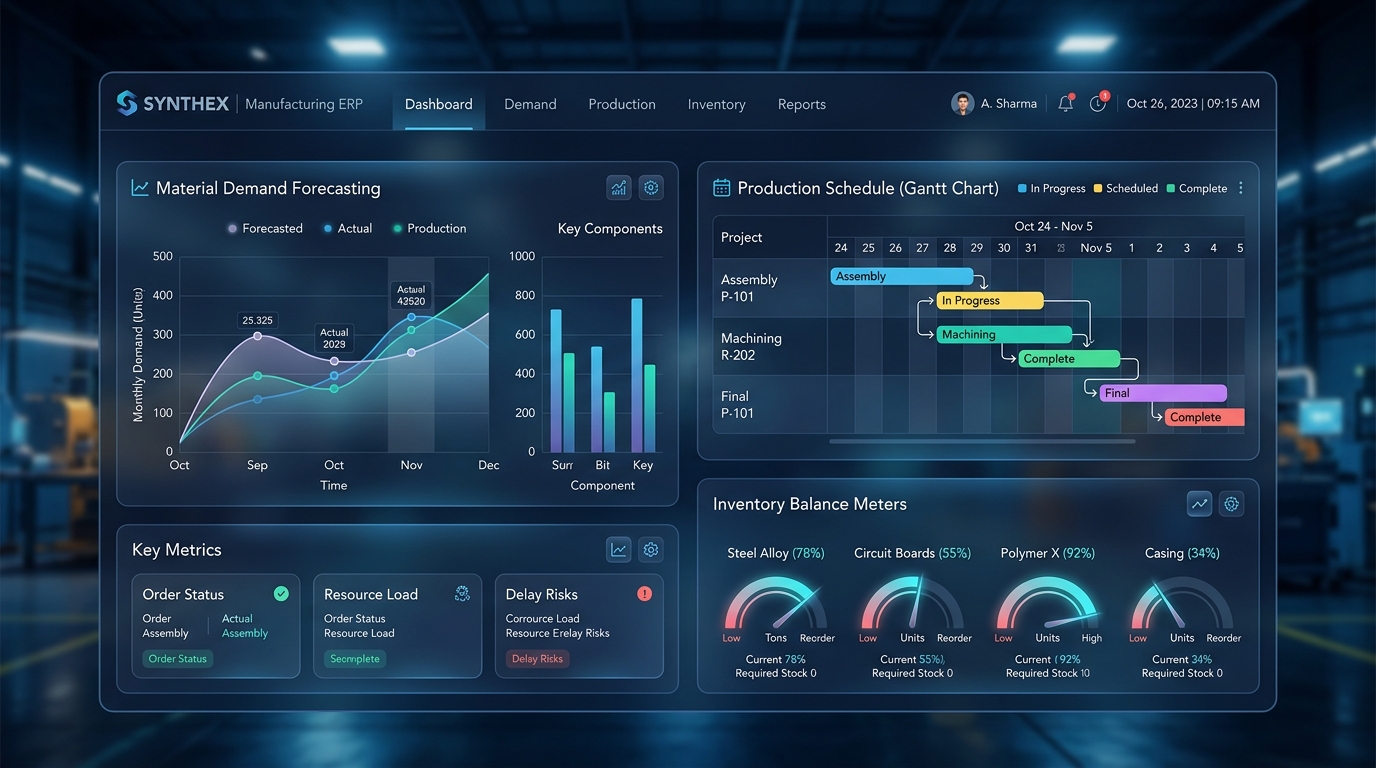Image resolution: width=1376 pixels, height=768 pixels.
Task: Toggle the Forecasted series in chart legend
Action: [x=265, y=228]
